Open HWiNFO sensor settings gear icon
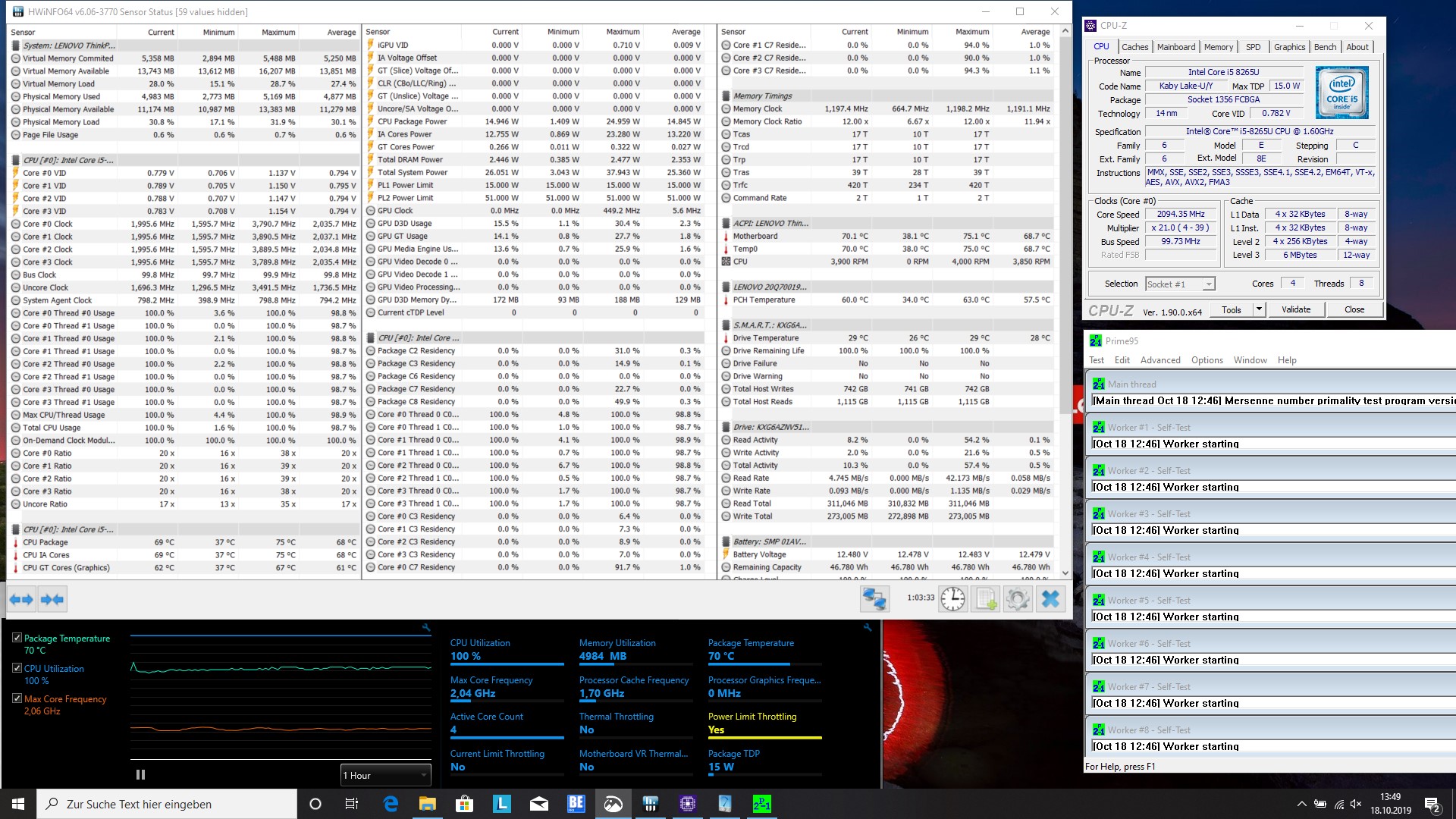This screenshot has height=819, width=1456. pos(1018,599)
